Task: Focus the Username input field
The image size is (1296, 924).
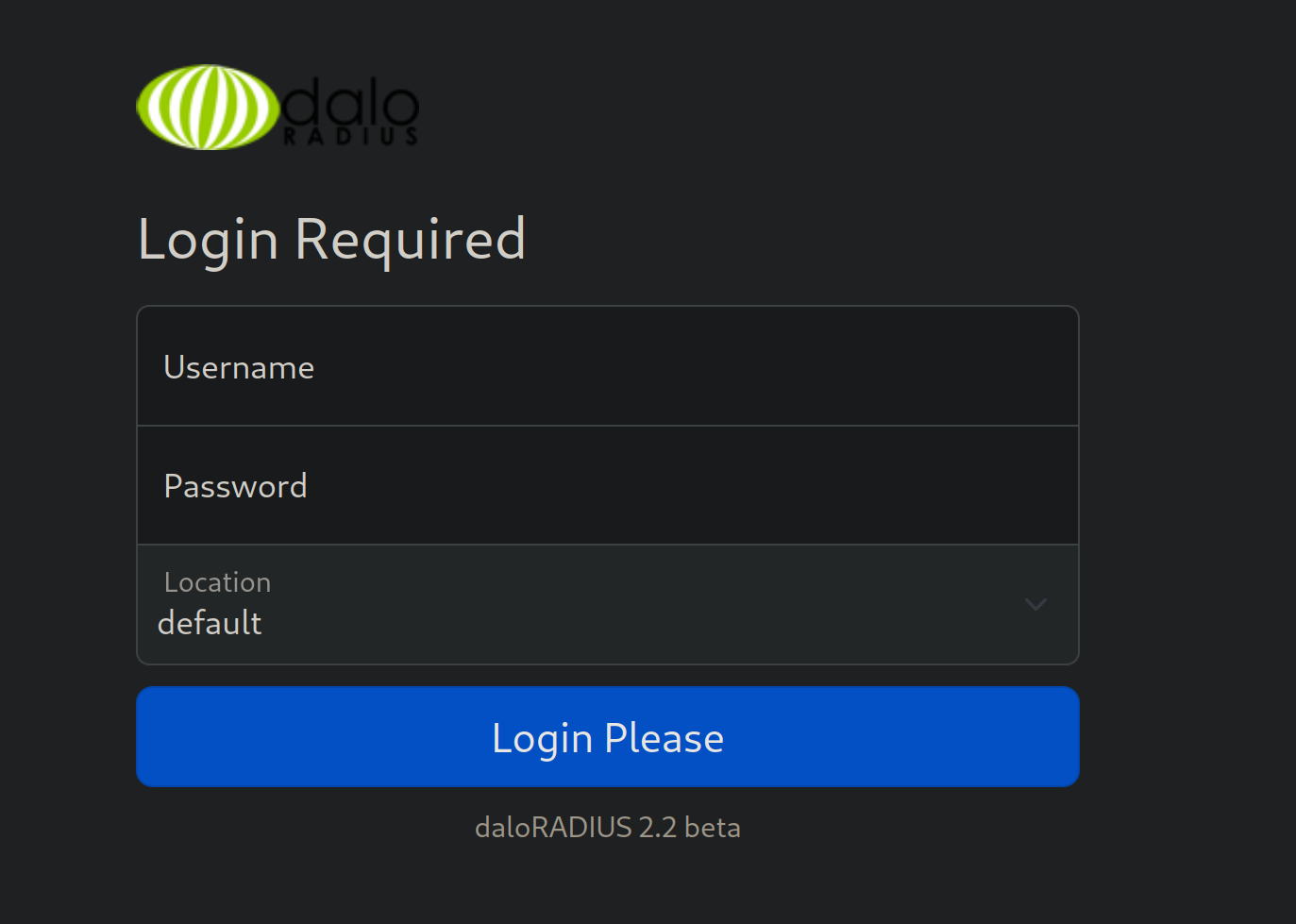Action: point(608,366)
